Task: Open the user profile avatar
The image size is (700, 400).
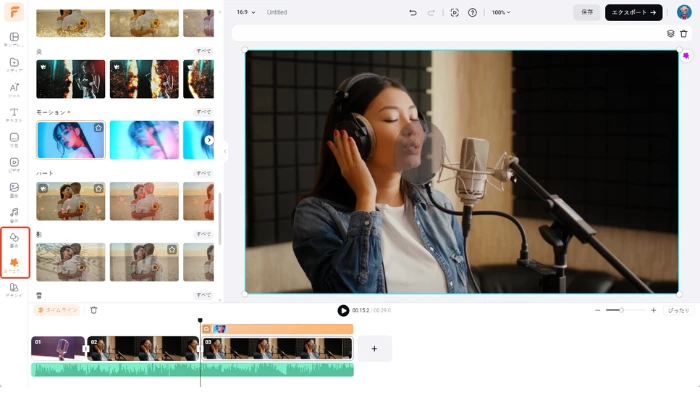Action: [x=684, y=12]
